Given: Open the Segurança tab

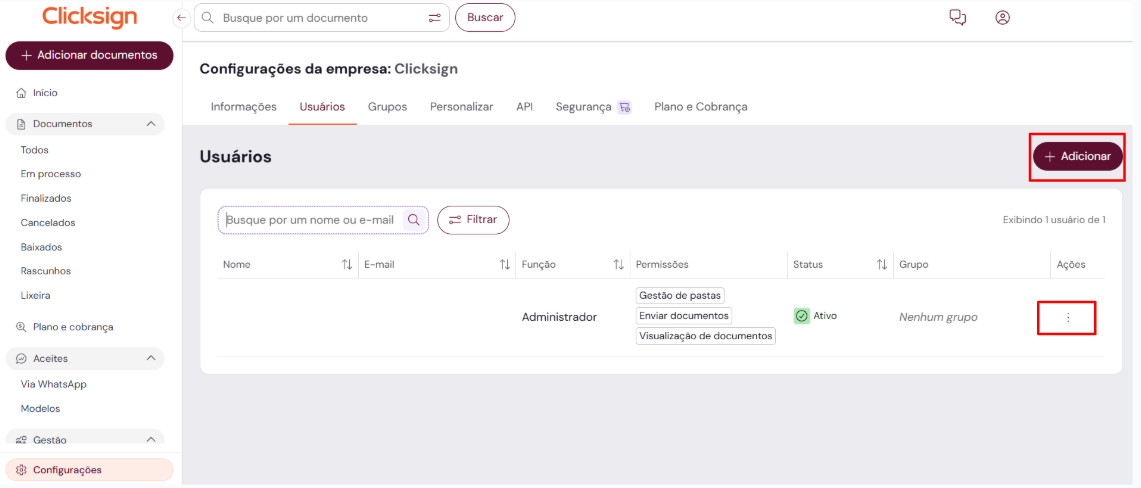Looking at the screenshot, I should click(x=584, y=107).
